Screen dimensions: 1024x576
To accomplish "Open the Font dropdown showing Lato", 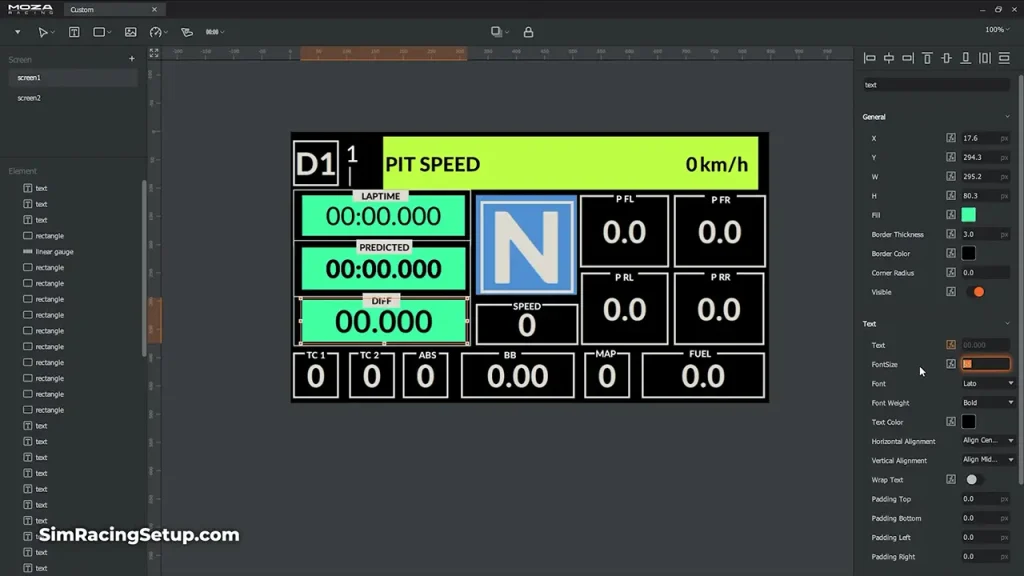I will [x=987, y=384].
